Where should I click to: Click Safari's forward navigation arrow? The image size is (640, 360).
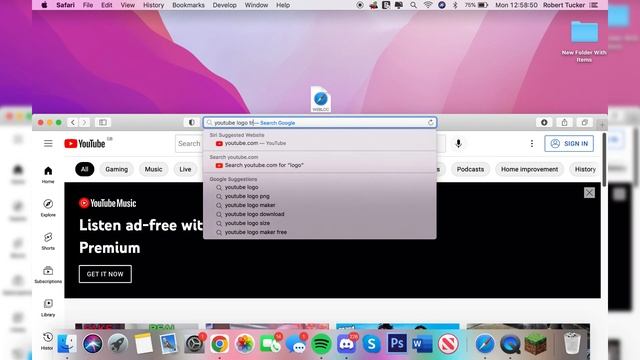pyautogui.click(x=84, y=122)
